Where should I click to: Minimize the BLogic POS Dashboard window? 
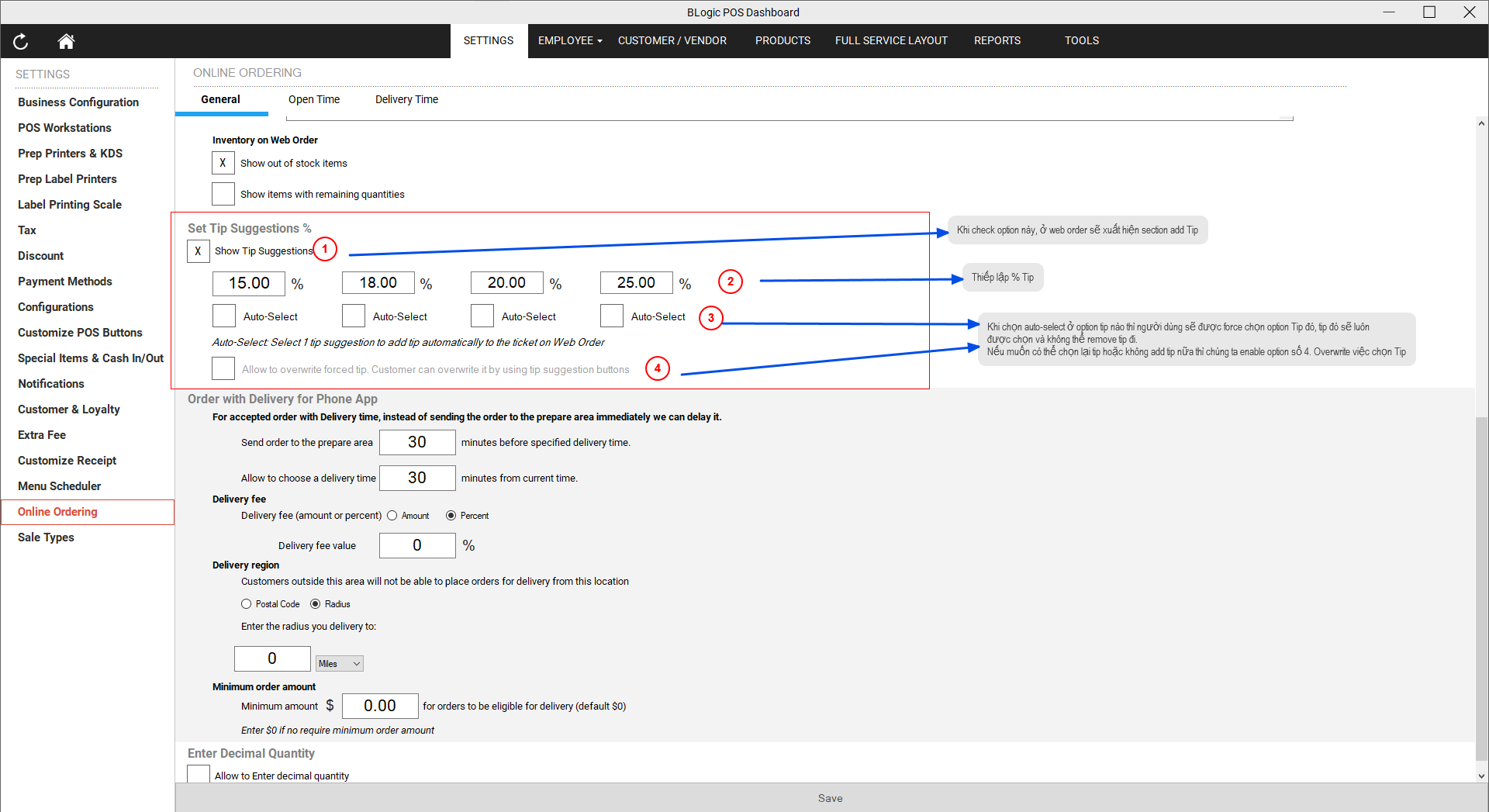[1388, 12]
